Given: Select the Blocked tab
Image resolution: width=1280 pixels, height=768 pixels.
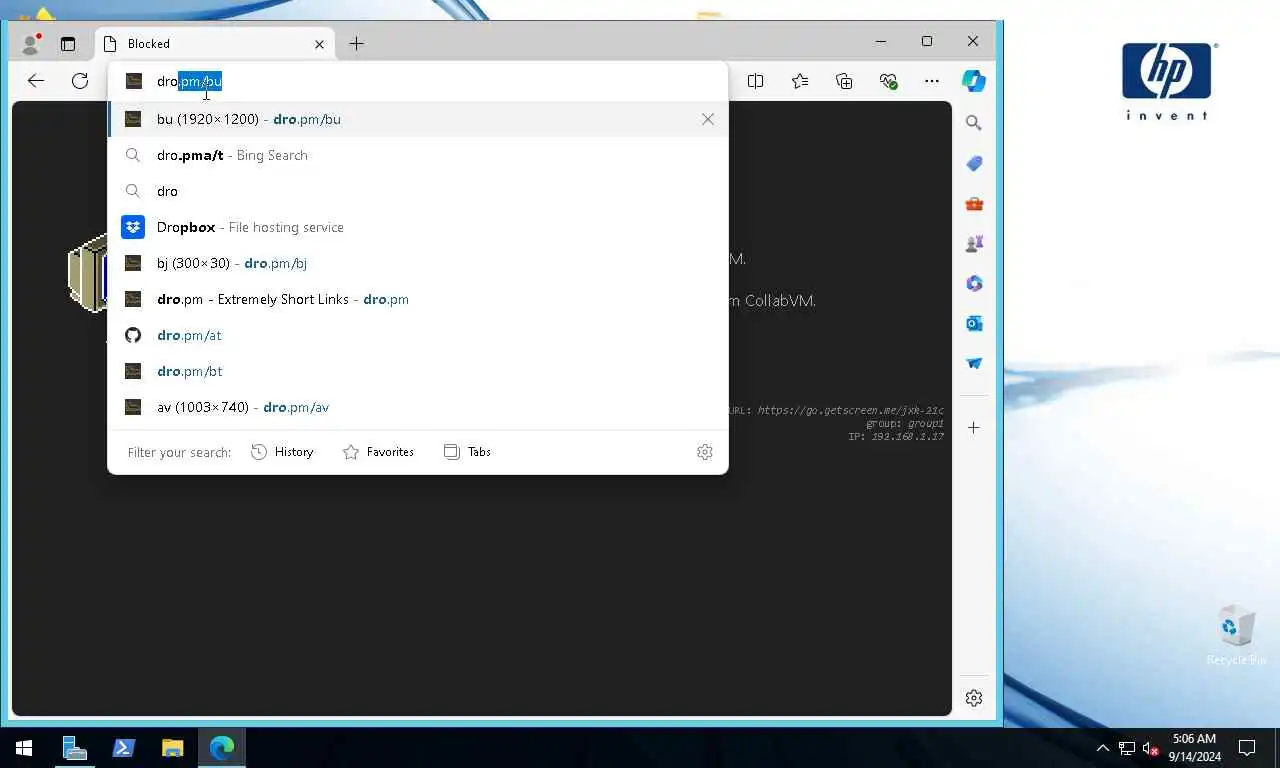Looking at the screenshot, I should (x=215, y=44).
